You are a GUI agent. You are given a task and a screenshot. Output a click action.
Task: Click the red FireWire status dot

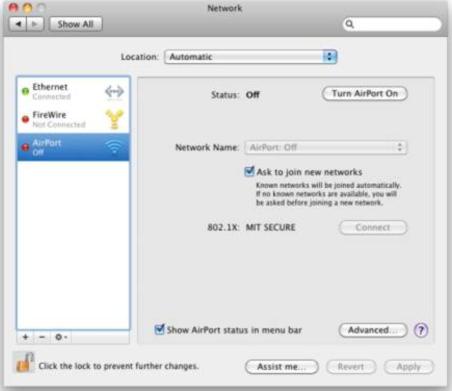point(25,119)
